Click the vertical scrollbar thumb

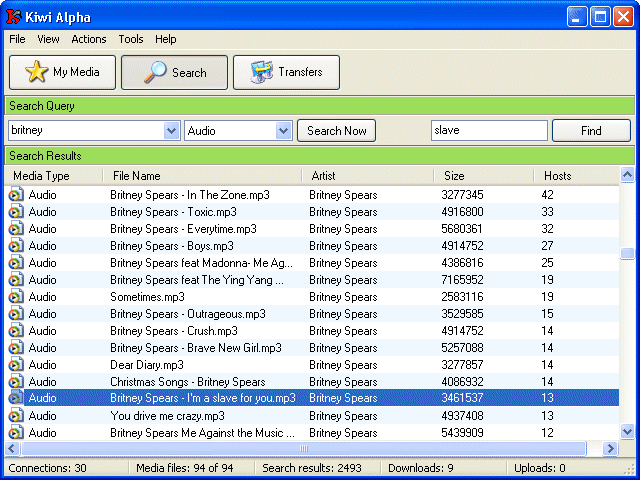pos(627,253)
